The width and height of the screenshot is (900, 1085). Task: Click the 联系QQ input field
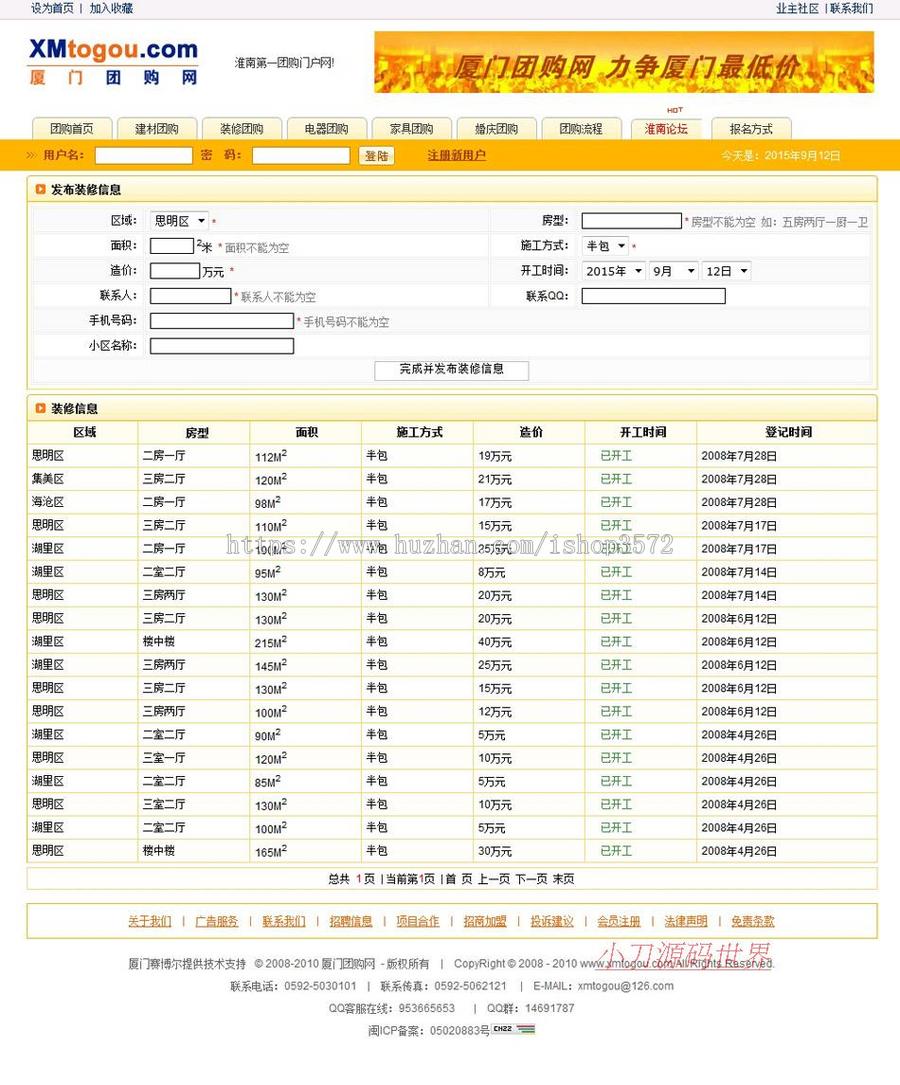654,296
